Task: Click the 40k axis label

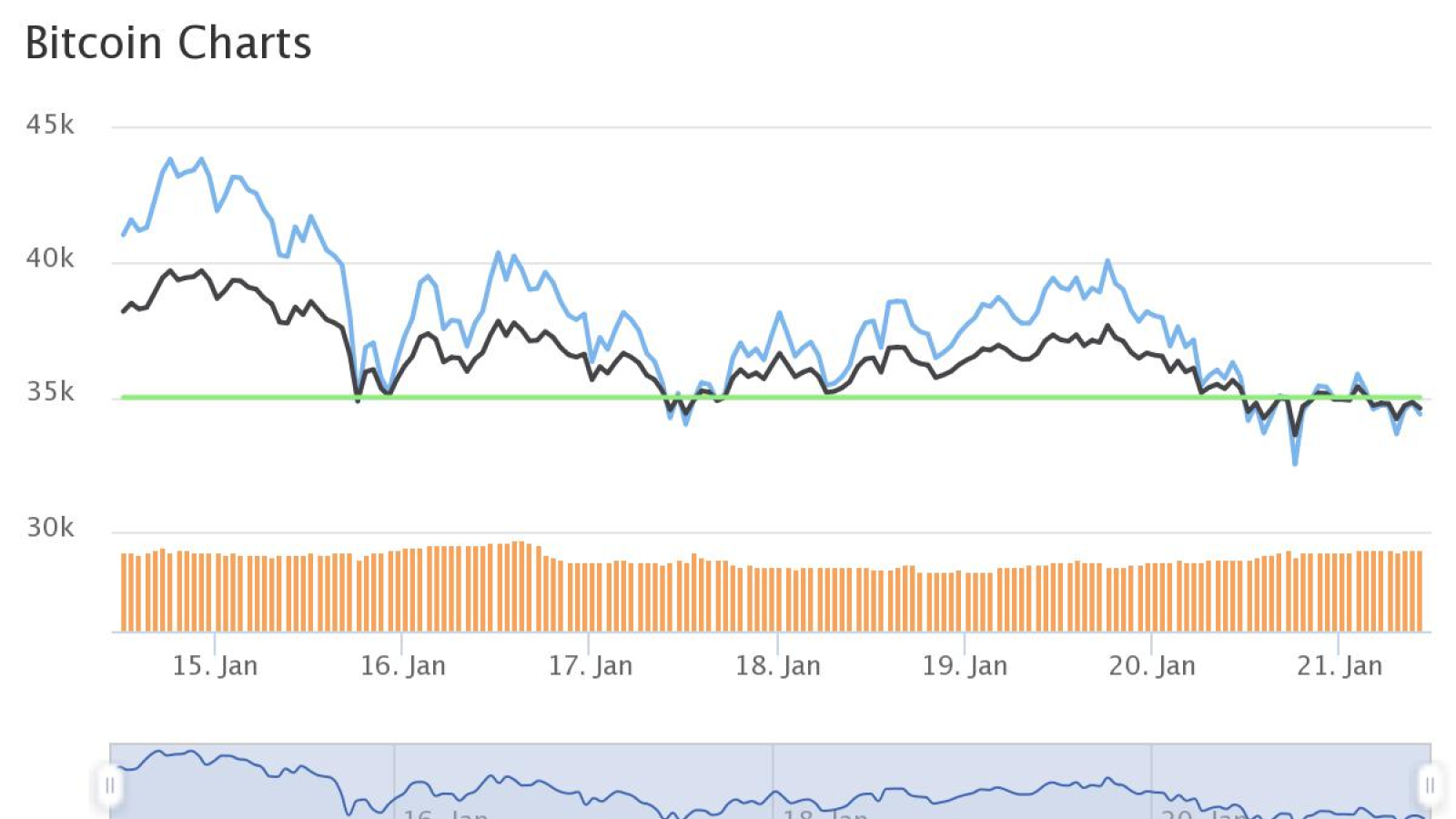Action: (50, 258)
